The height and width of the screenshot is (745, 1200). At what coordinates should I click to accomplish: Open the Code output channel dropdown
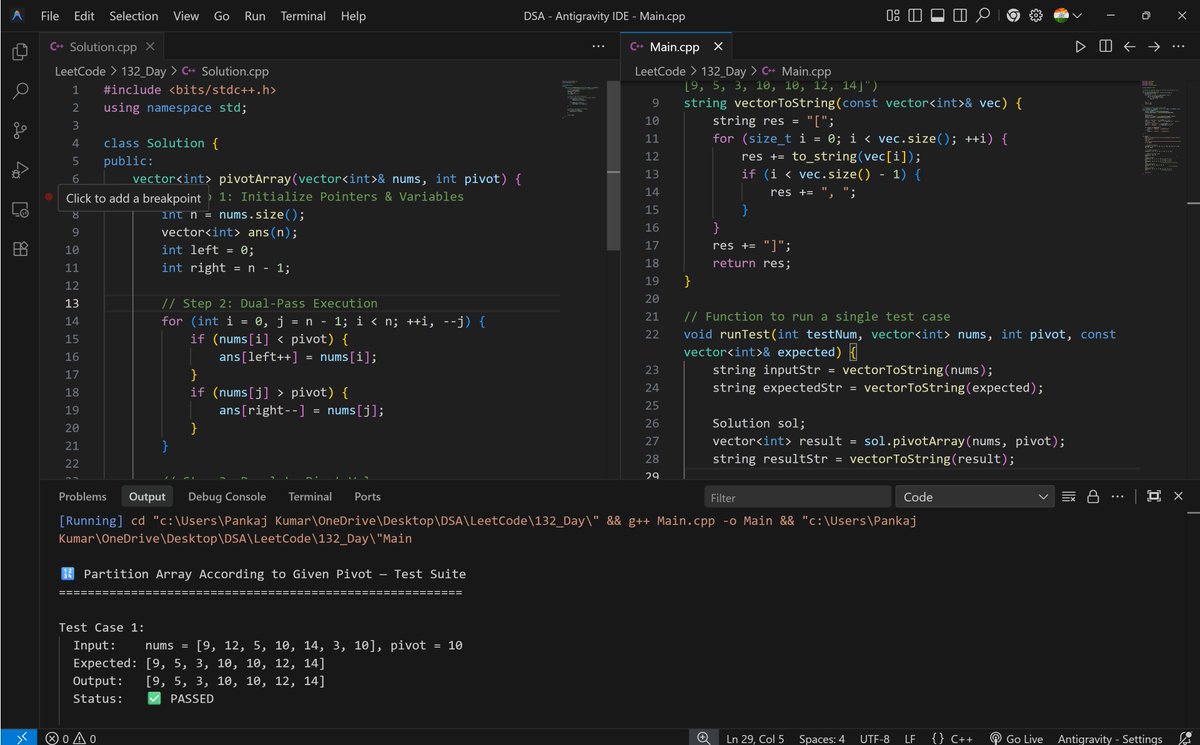(975, 497)
